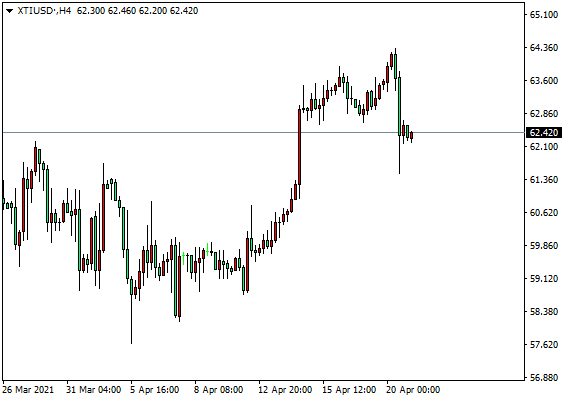
Task: Select the 26 Mar 2021 date label
Action: click(x=28, y=390)
